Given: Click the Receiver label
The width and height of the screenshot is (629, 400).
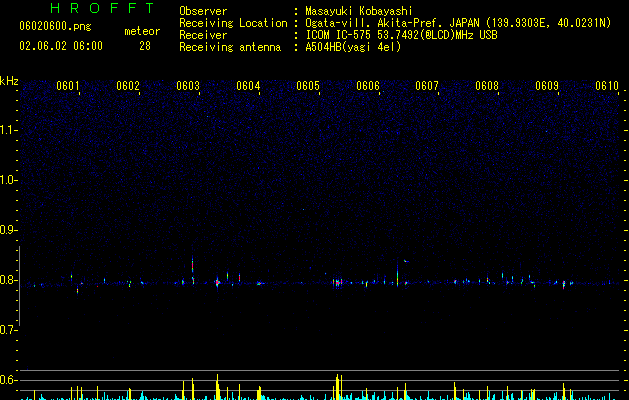Looking at the screenshot, I should [x=203, y=35].
